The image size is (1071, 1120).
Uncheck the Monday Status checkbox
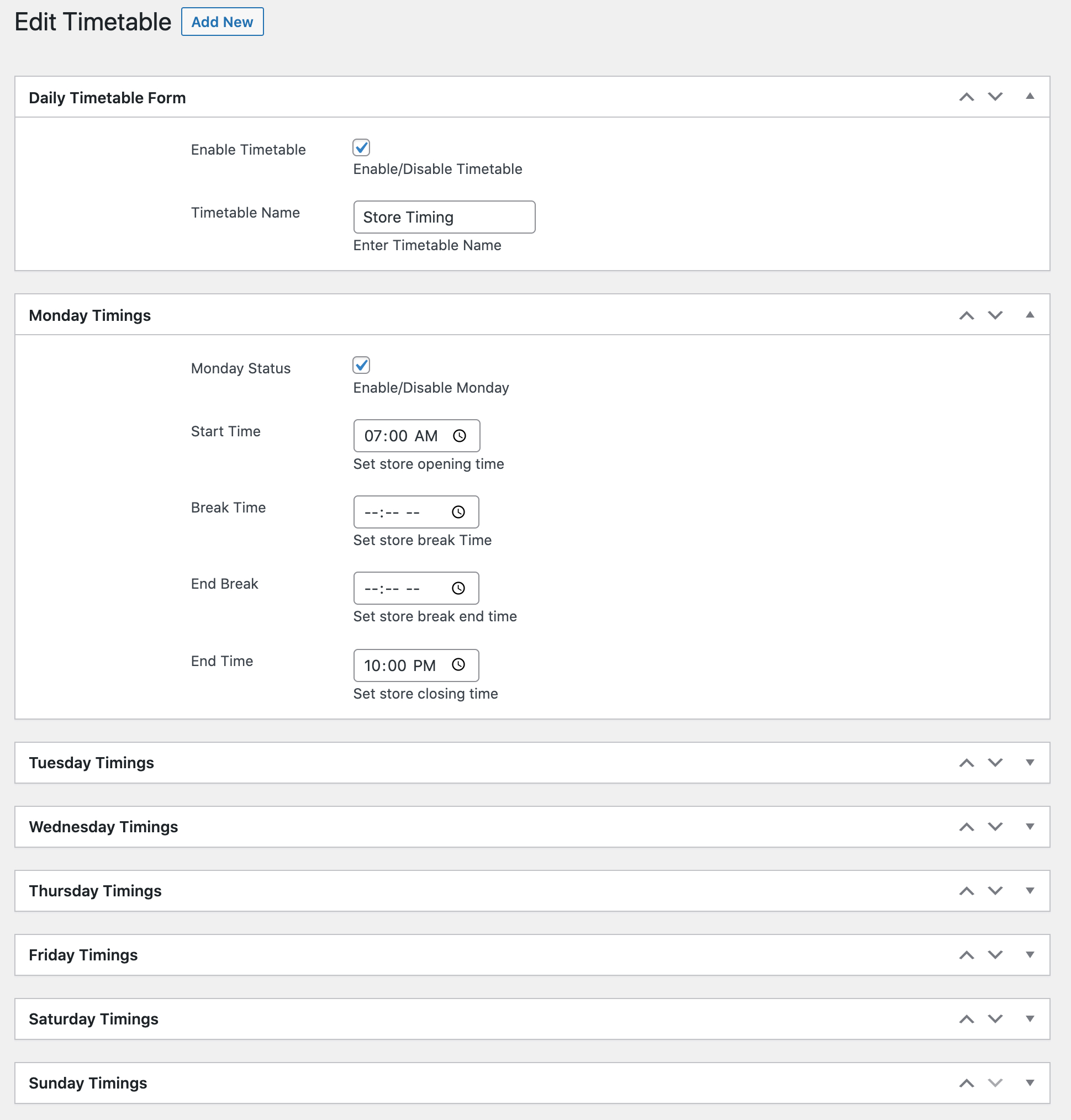[361, 366]
